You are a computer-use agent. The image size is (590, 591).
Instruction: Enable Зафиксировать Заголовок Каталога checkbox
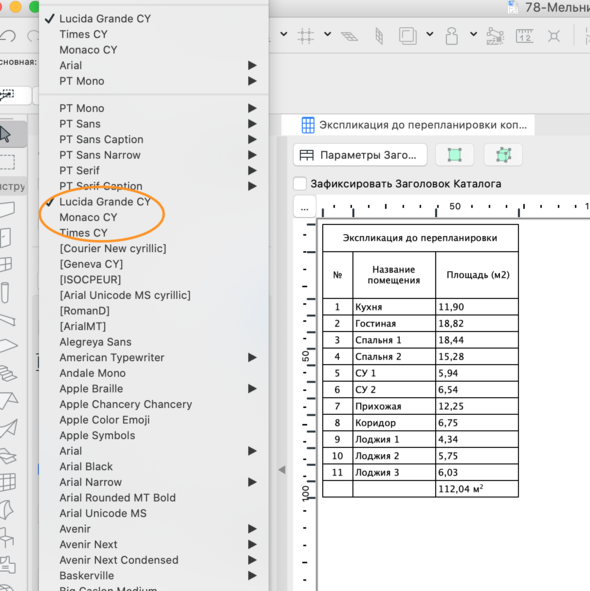pyautogui.click(x=300, y=184)
